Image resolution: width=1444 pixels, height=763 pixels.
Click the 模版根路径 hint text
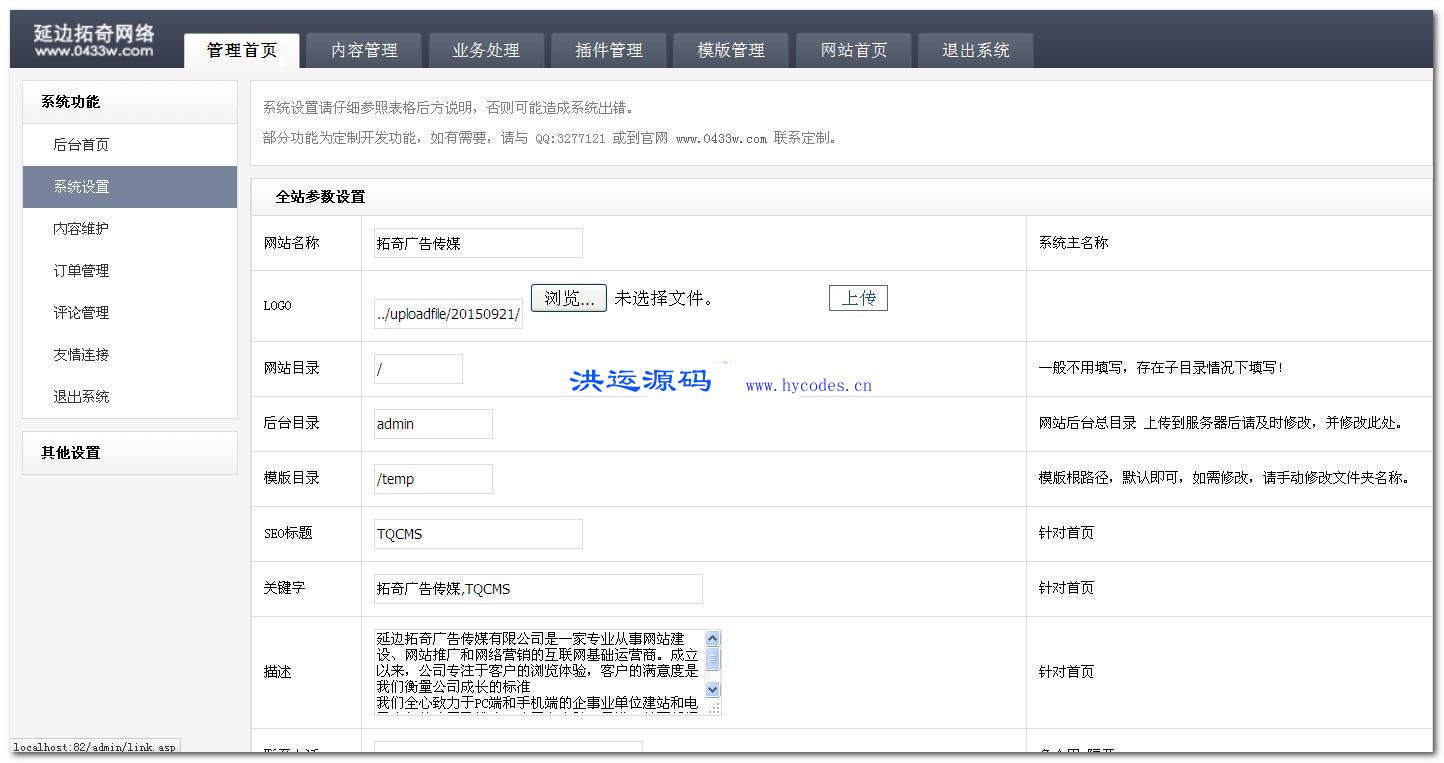click(x=1224, y=479)
